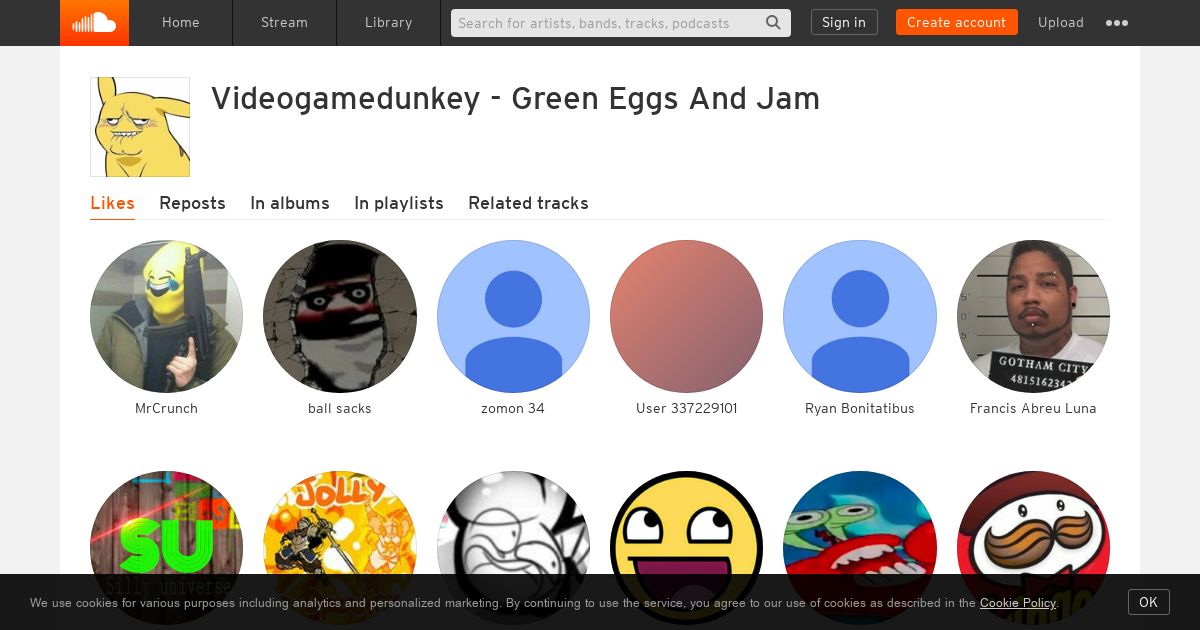
Task: Click User 337229101's gradient avatar
Action: pos(686,316)
